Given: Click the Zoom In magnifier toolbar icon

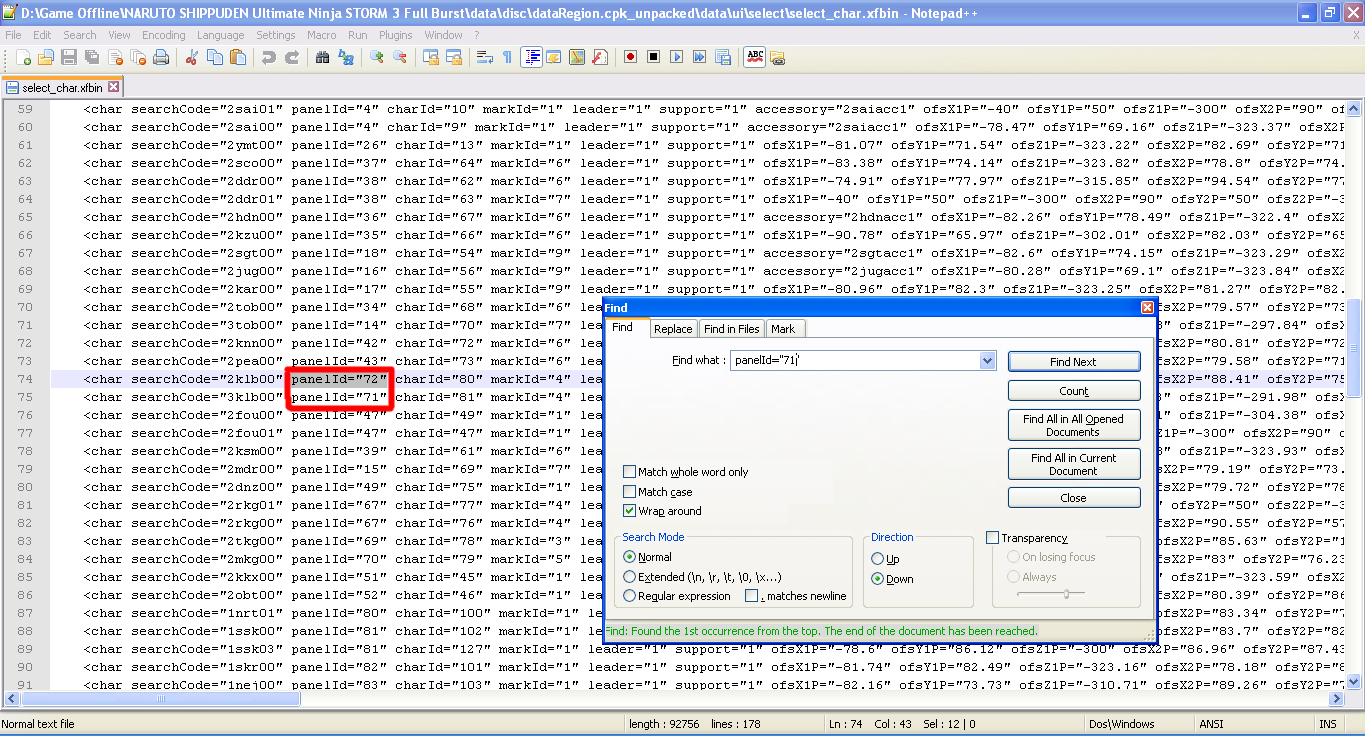Looking at the screenshot, I should coord(376,57).
